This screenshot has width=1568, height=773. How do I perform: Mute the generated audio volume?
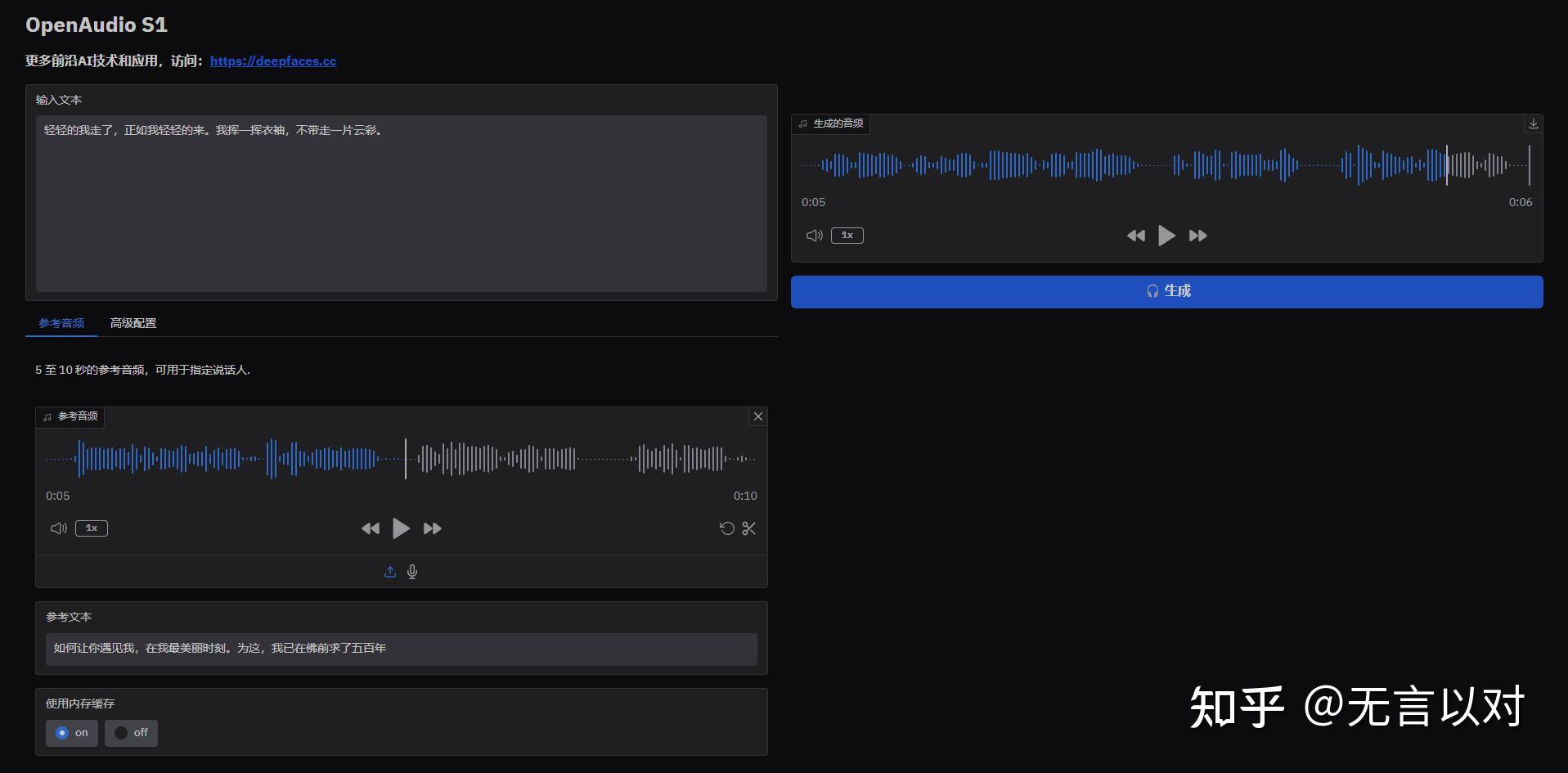(x=813, y=235)
